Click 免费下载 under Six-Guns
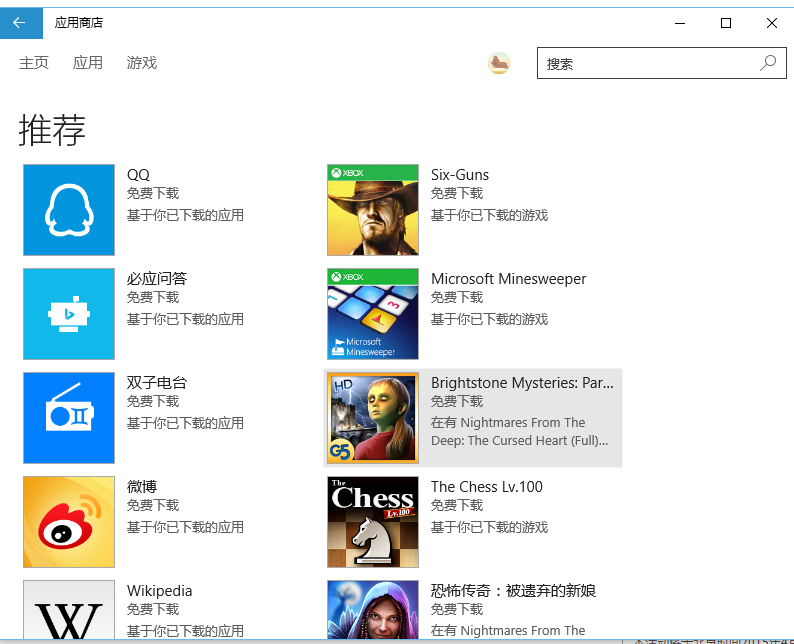Image resolution: width=794 pixels, height=644 pixels. point(457,193)
